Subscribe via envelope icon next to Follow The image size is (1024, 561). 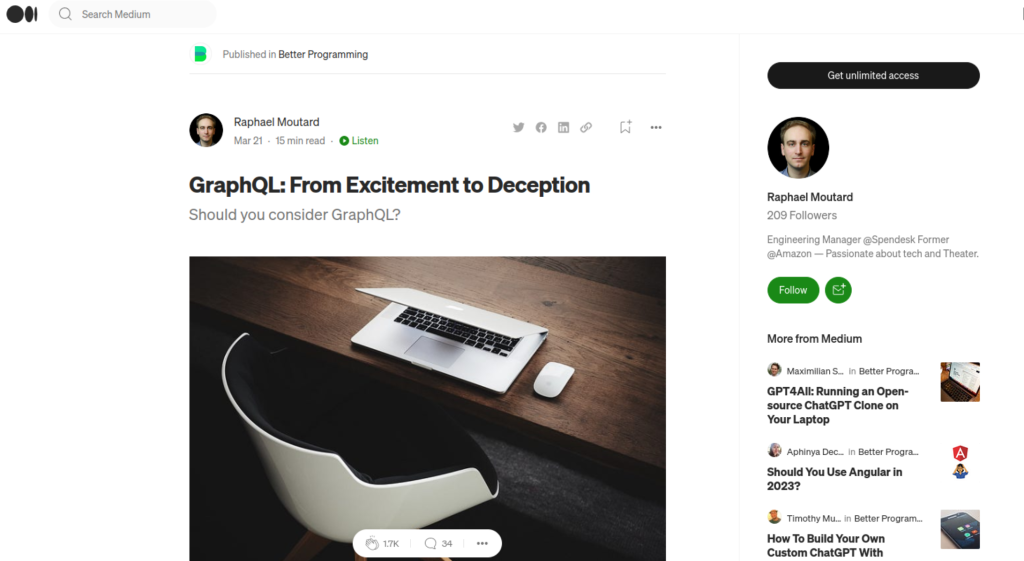(838, 290)
